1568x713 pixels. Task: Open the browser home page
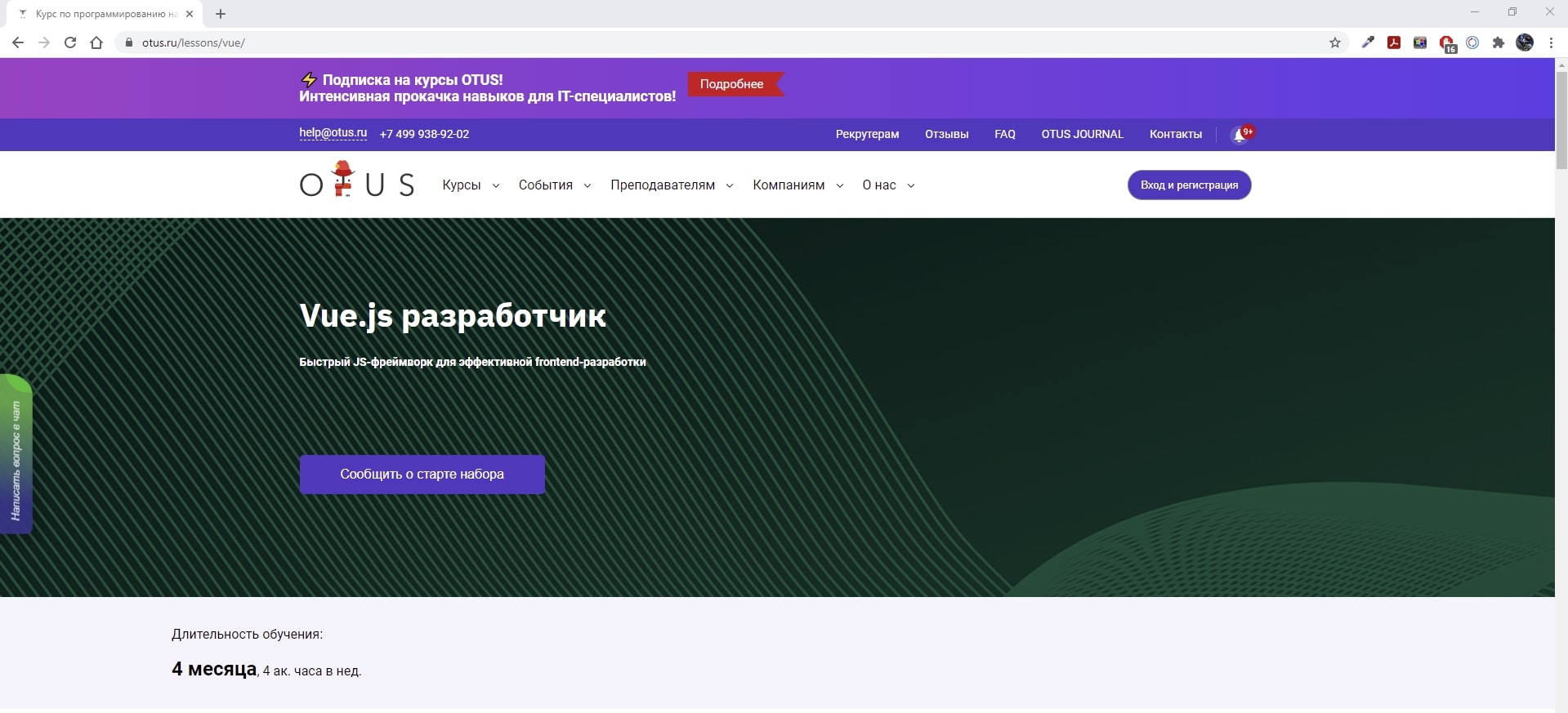point(96,42)
